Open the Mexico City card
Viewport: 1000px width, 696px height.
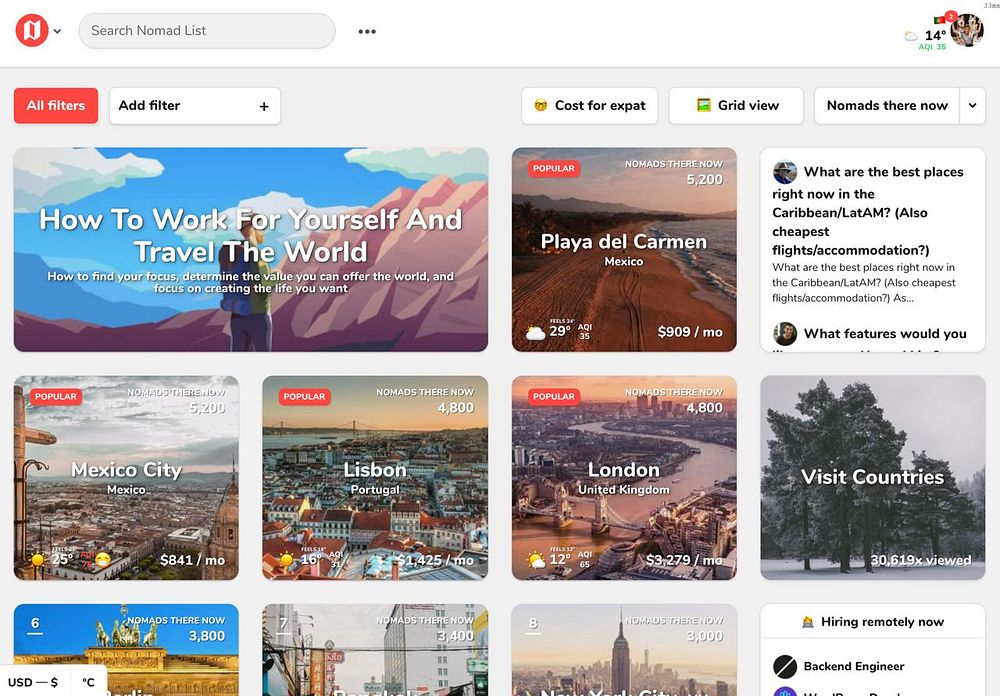(126, 478)
